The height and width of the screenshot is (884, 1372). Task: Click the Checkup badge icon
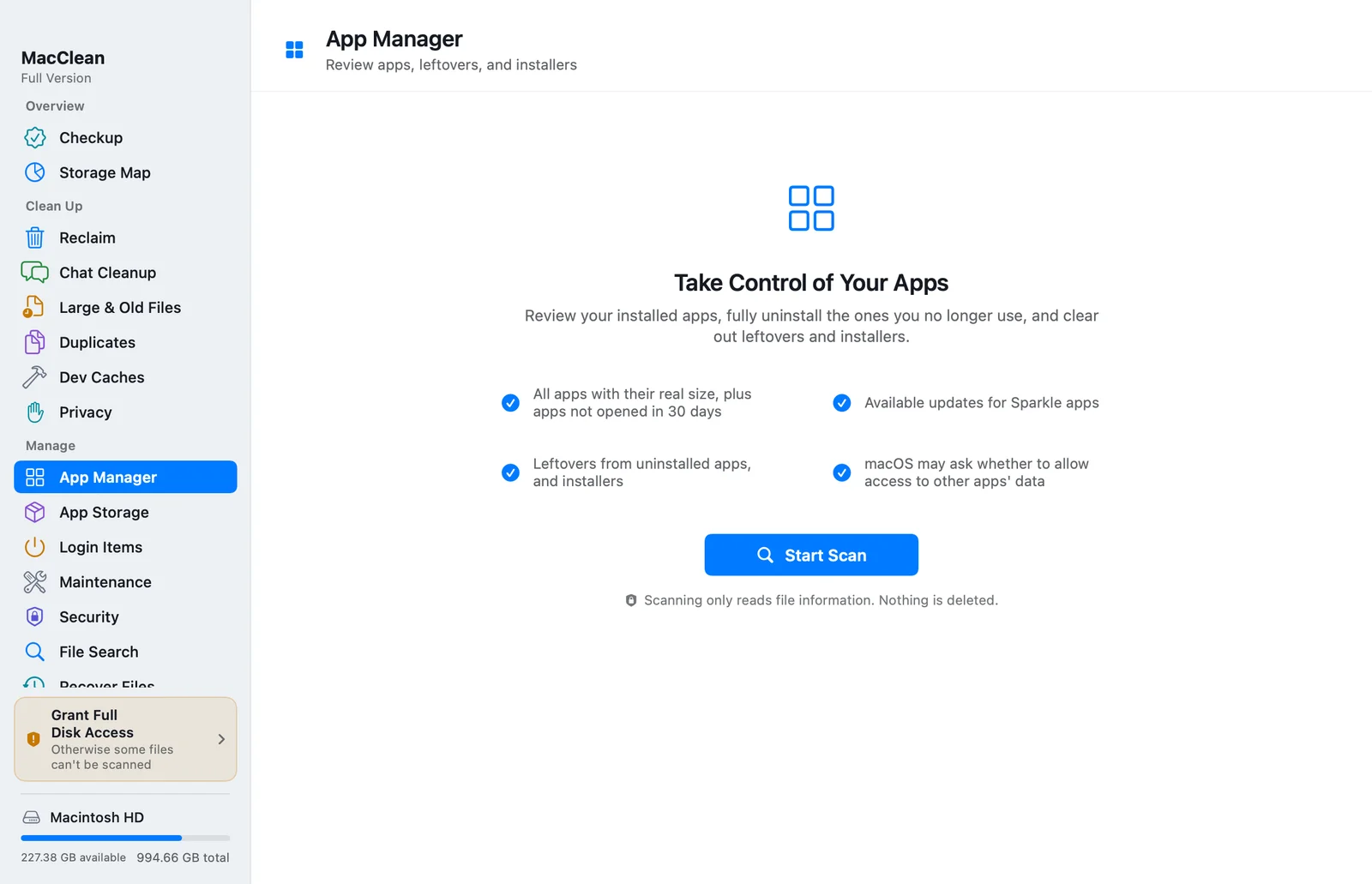[35, 137]
